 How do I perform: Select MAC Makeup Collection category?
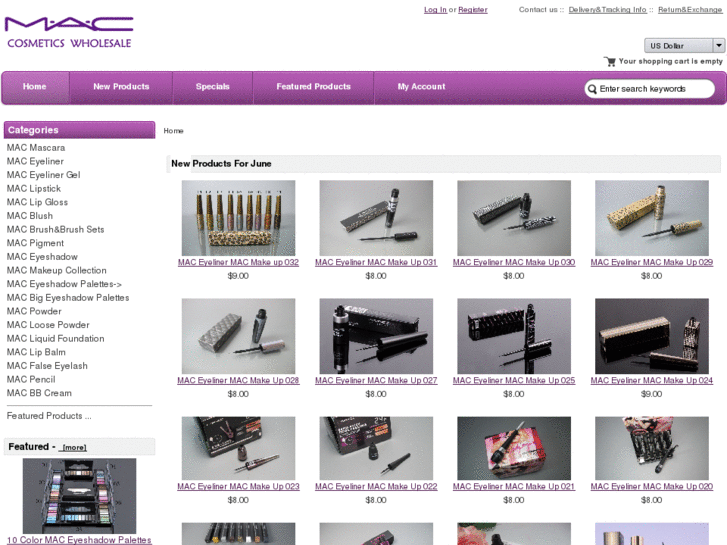click(x=57, y=270)
